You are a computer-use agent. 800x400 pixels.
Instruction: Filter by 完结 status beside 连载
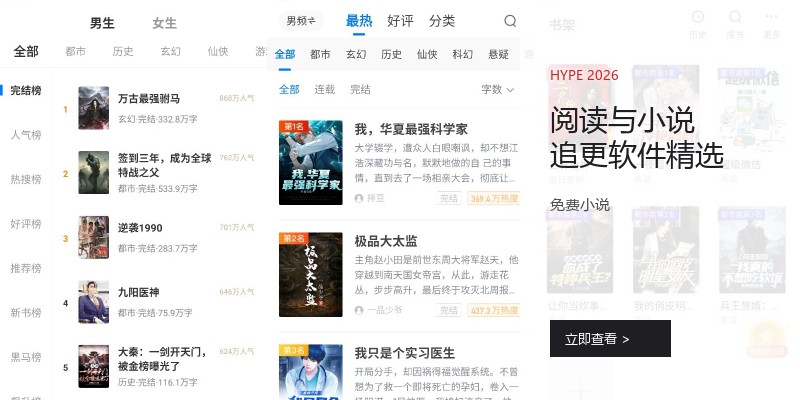click(360, 90)
